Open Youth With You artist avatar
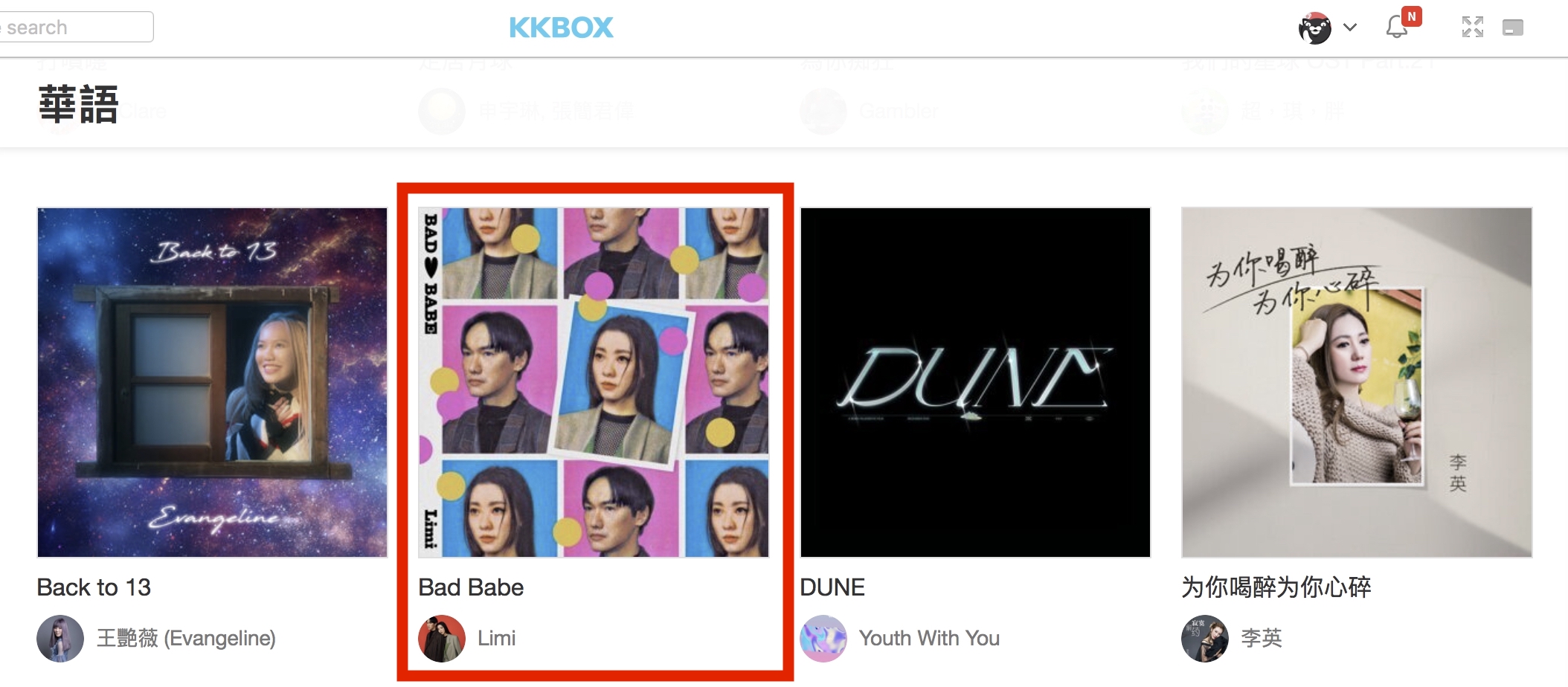1568x687 pixels. point(823,639)
